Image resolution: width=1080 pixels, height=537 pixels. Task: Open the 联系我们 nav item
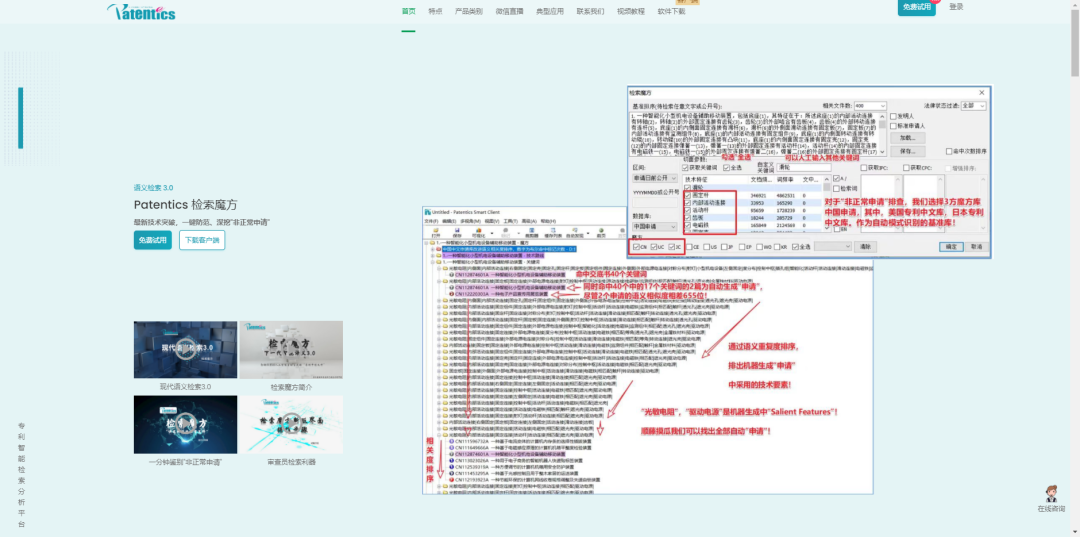click(x=590, y=11)
